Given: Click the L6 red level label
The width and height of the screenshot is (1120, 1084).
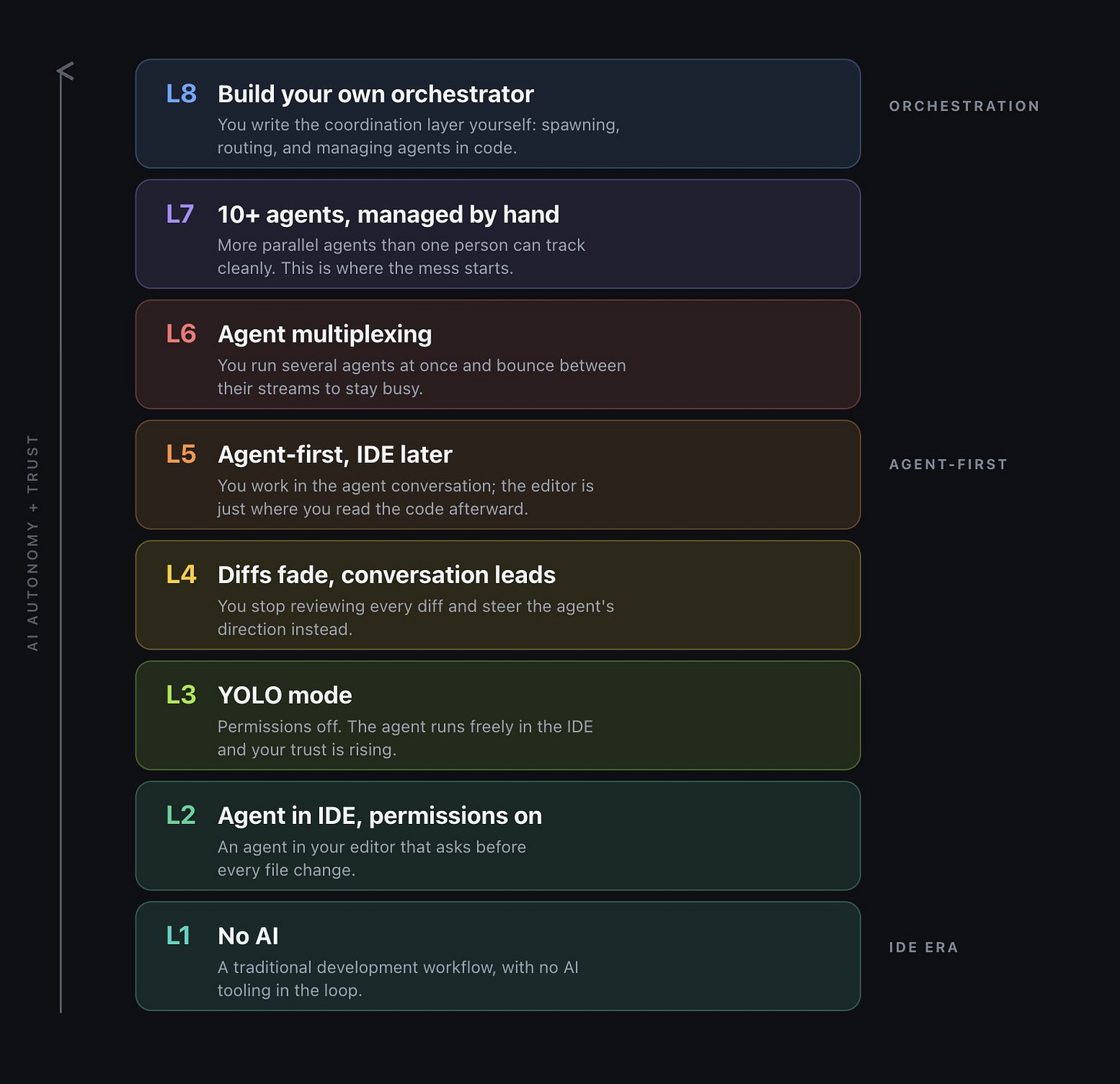Looking at the screenshot, I should [182, 334].
